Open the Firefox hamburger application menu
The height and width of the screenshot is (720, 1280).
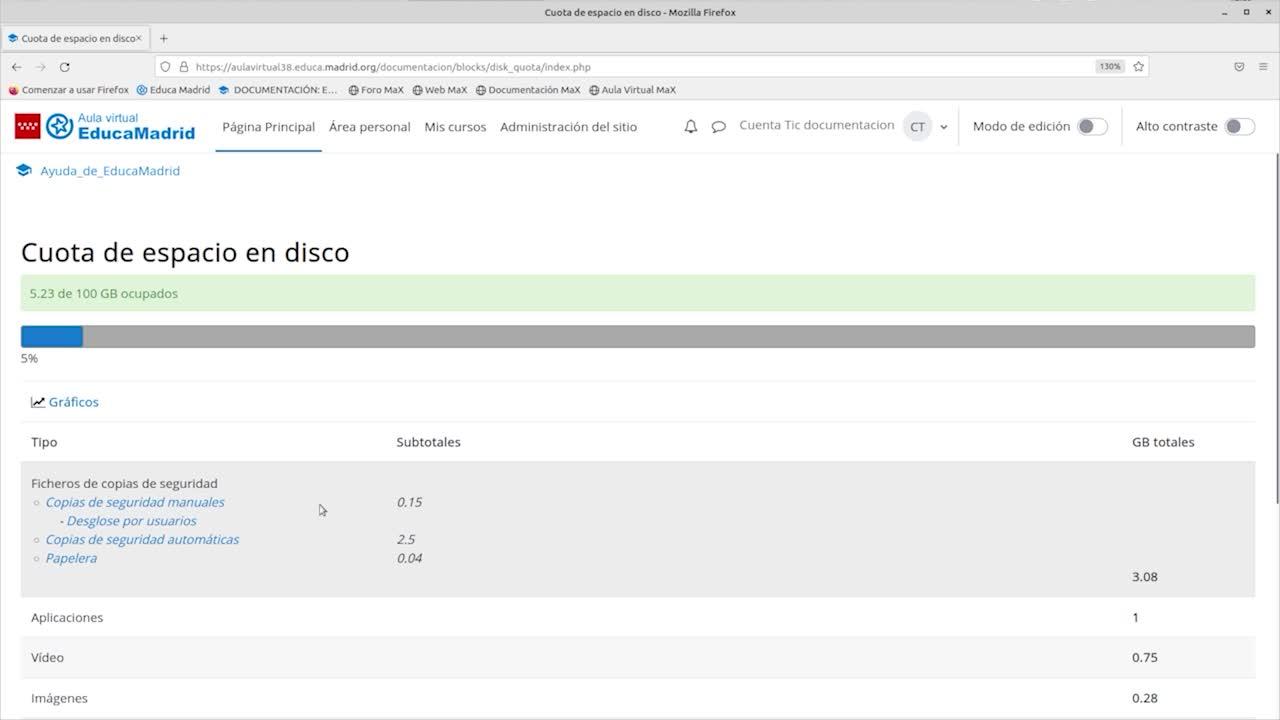point(1262,67)
